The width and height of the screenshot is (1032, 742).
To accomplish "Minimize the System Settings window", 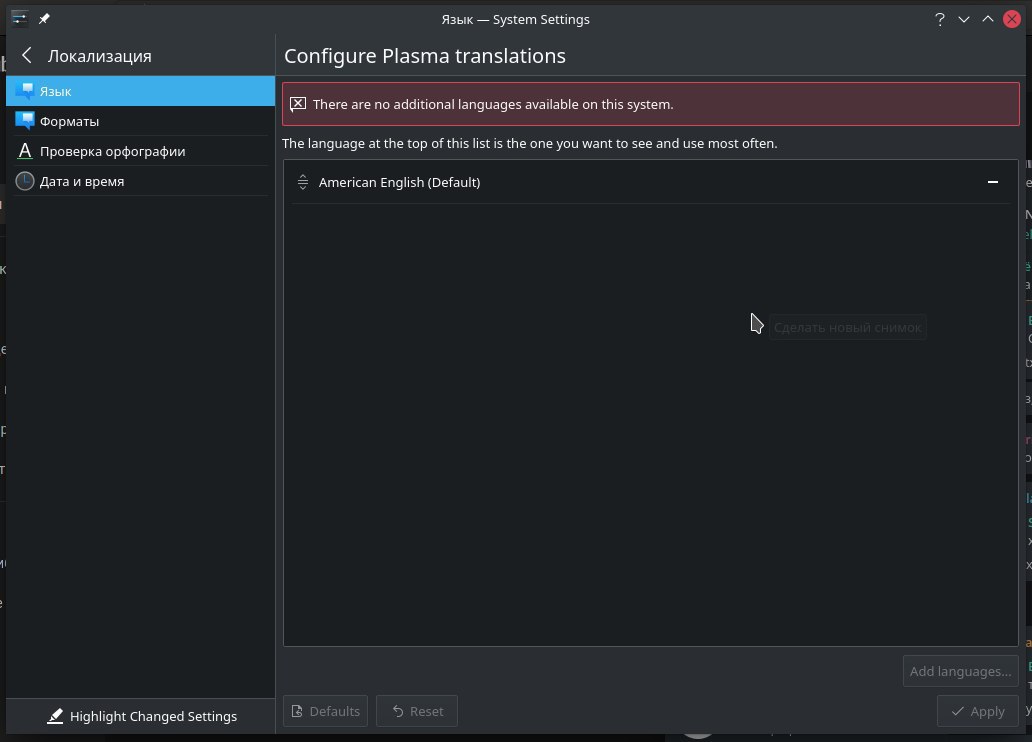I will [964, 19].
